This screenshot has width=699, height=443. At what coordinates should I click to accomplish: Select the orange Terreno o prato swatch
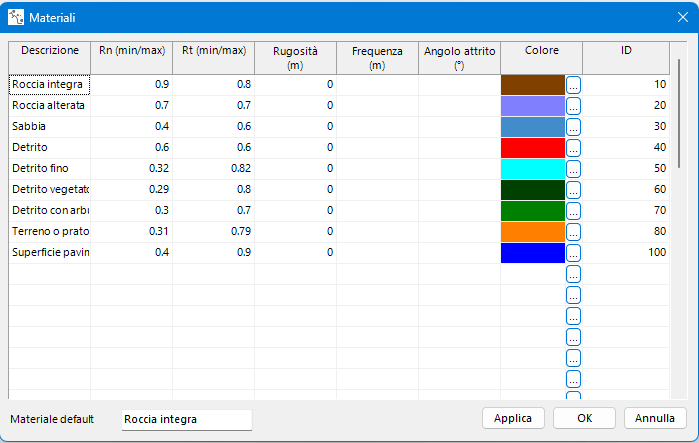coord(533,231)
